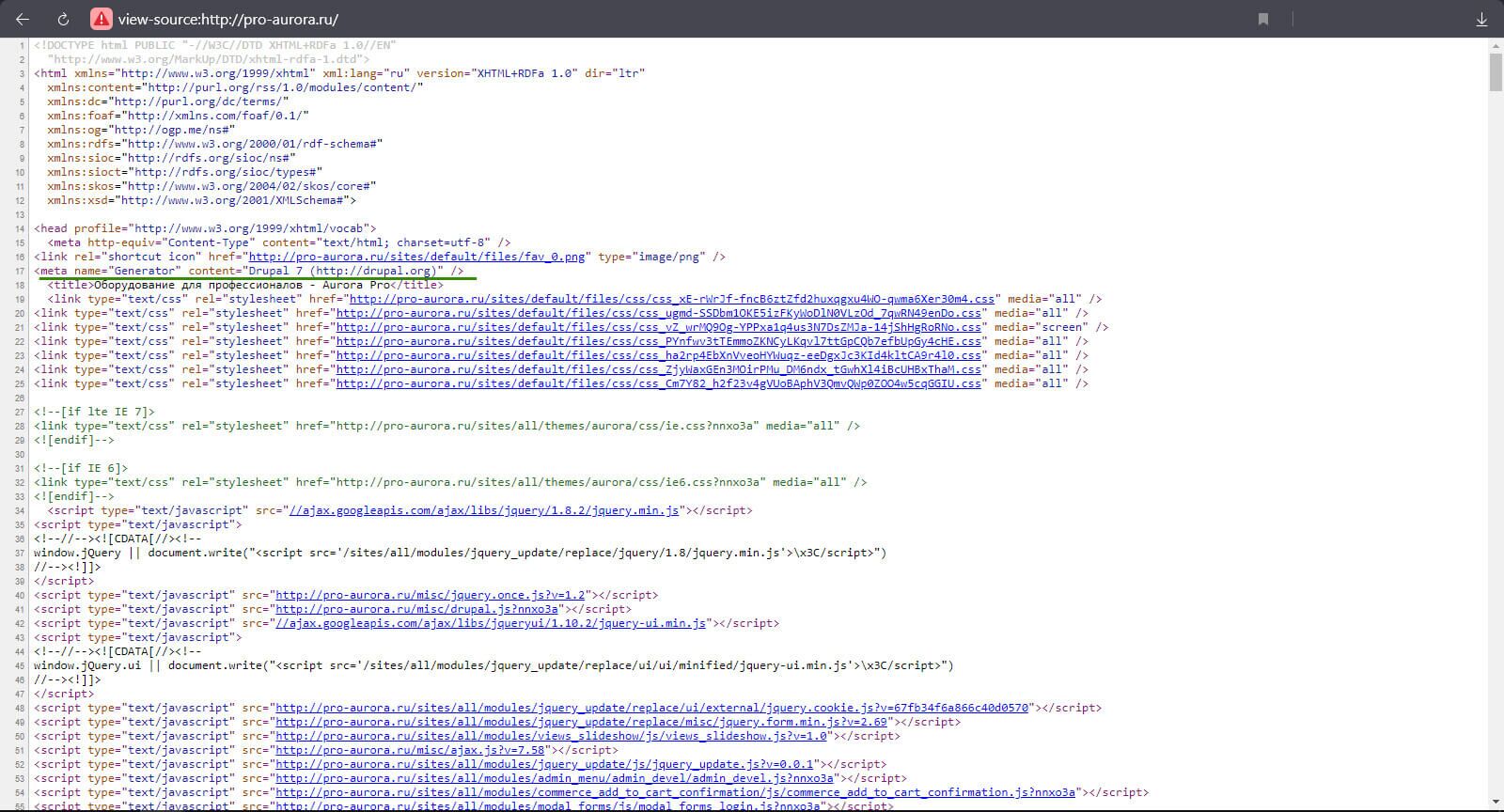The image size is (1504, 812).
Task: Click the xmlns:og ogp.me namespace line
Action: [141, 130]
